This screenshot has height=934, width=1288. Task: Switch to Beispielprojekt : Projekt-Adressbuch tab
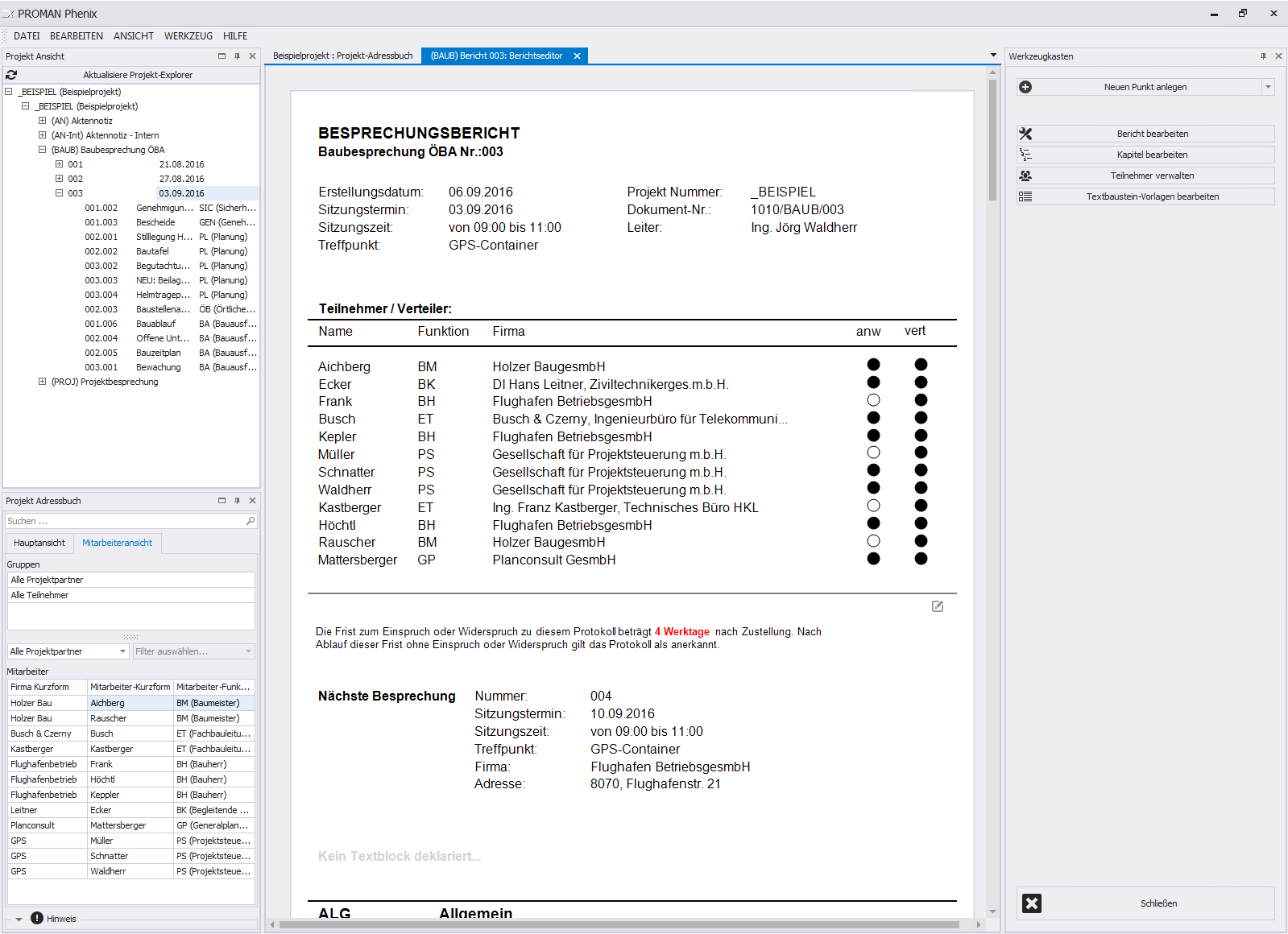pyautogui.click(x=342, y=56)
